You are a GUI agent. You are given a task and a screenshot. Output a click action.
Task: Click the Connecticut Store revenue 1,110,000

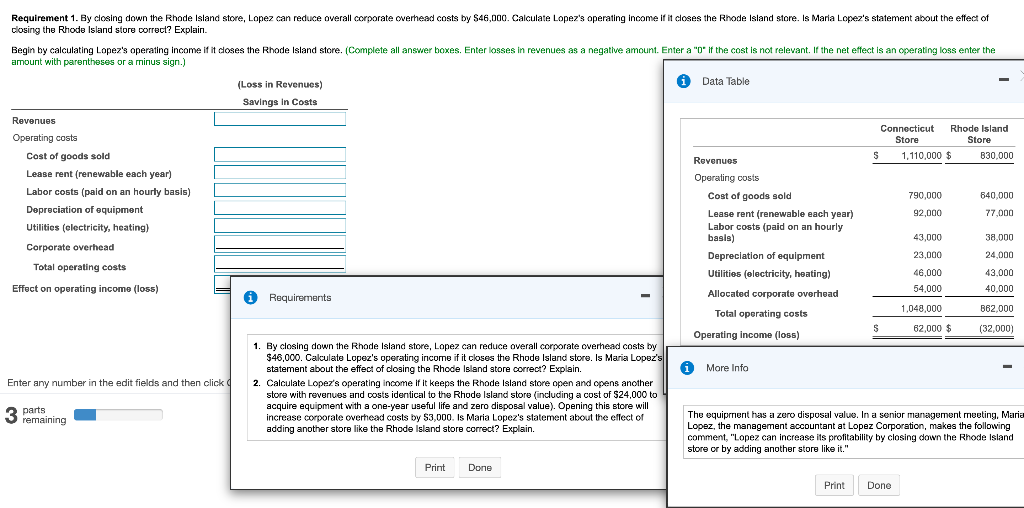pyautogui.click(x=921, y=156)
